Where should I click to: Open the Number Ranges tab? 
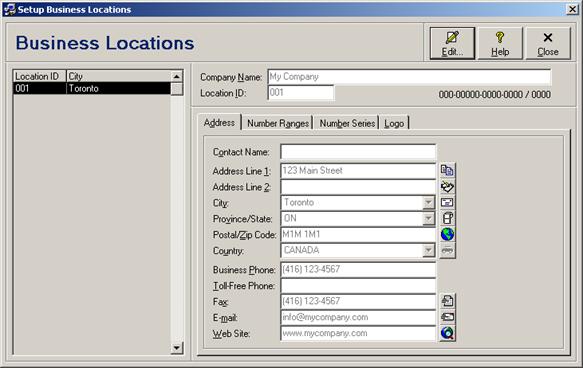(278, 123)
